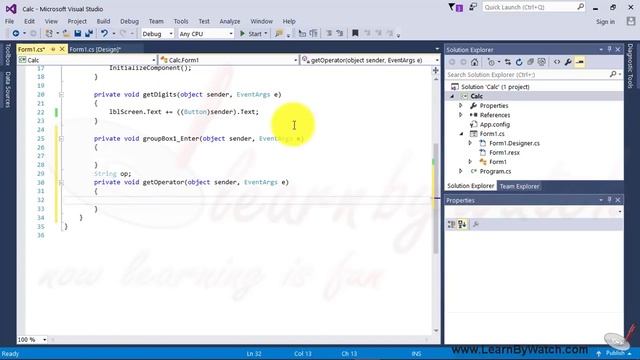Image resolution: width=640 pixels, height=360 pixels.
Task: Collapse the getDigits method outline
Action: 61,95
